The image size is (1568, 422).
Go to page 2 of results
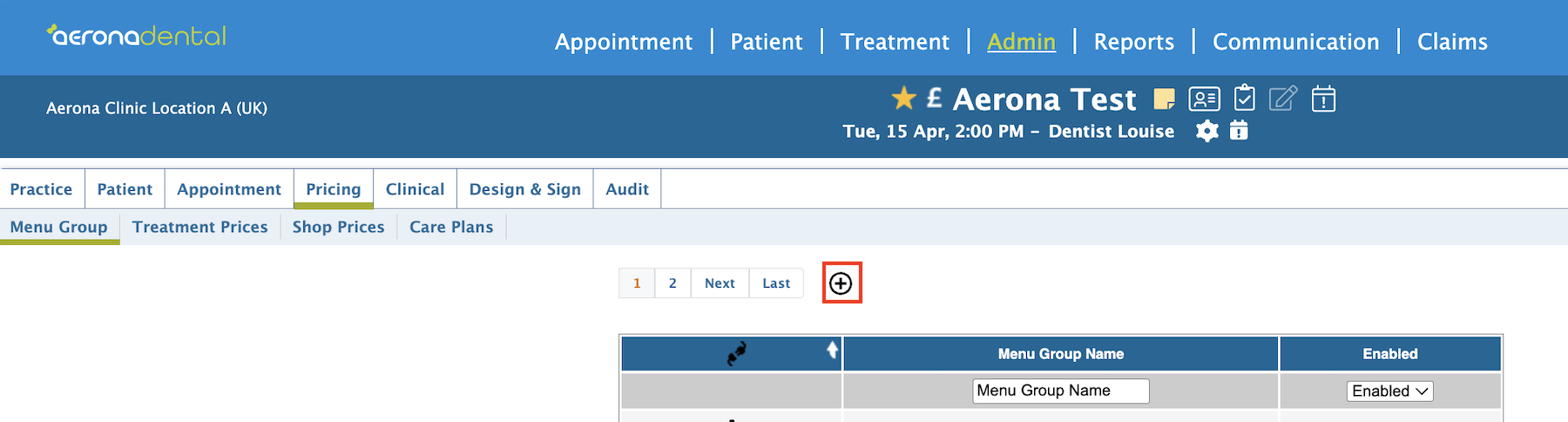672,283
